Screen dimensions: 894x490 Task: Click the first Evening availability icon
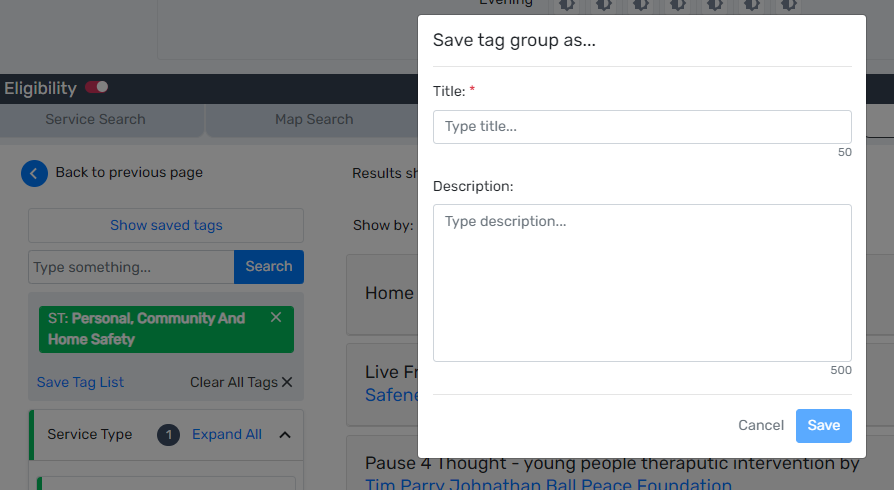click(567, 5)
